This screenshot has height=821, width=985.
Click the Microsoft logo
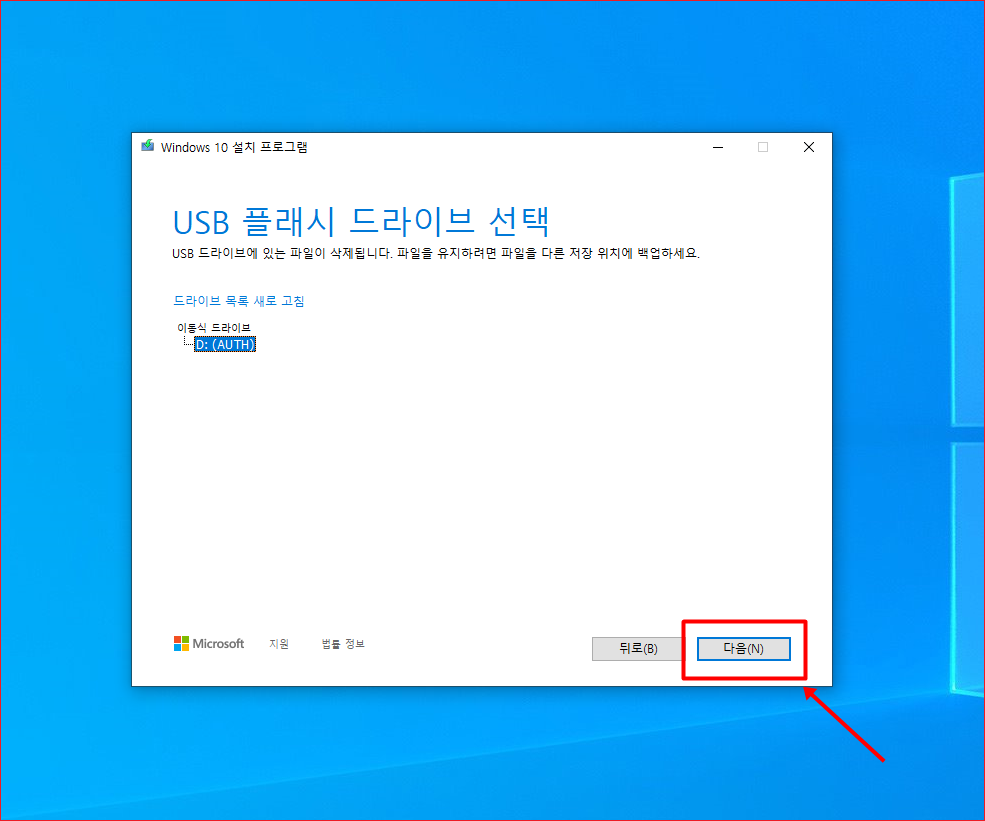209,644
